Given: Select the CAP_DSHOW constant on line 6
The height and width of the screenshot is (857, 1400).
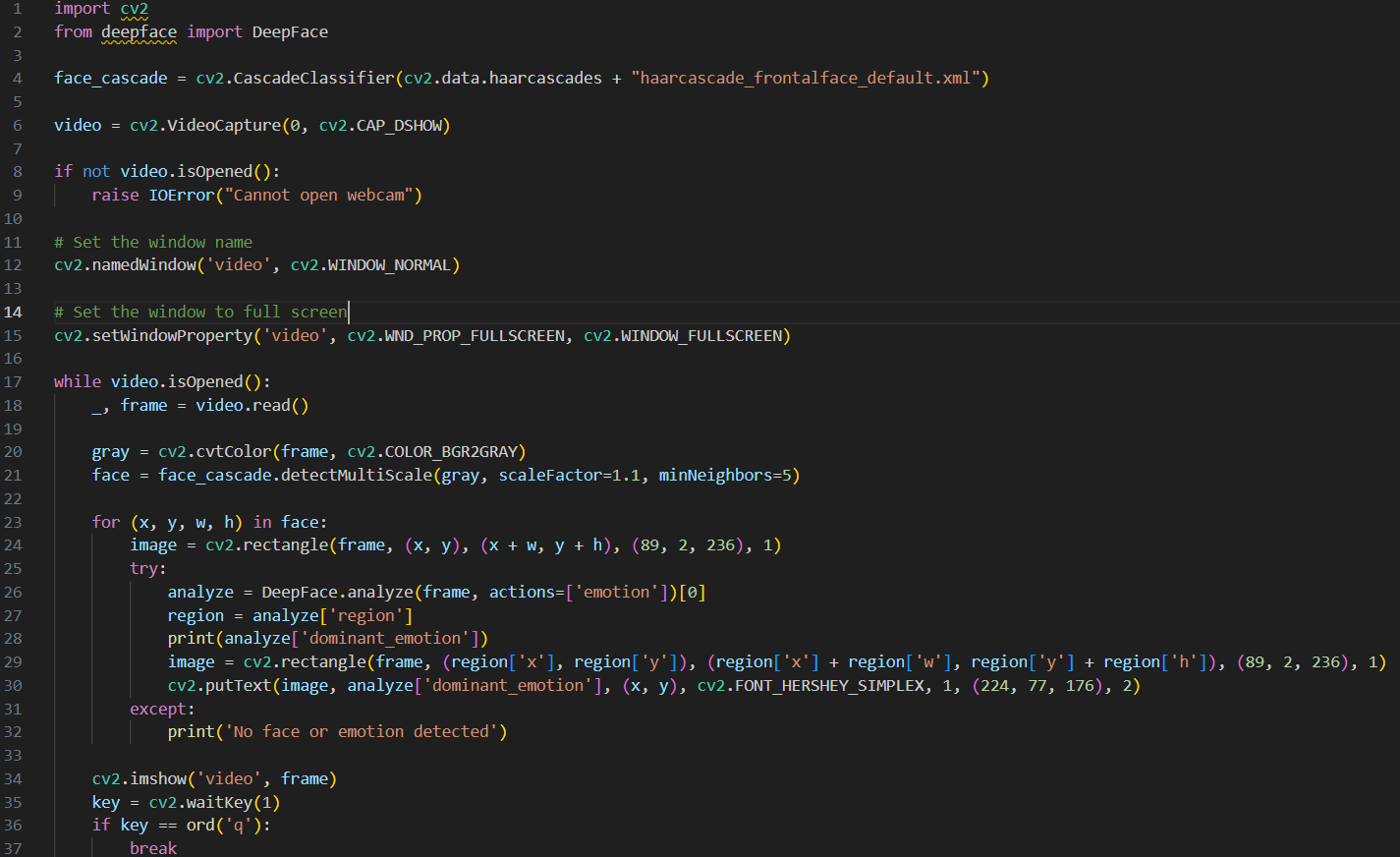Looking at the screenshot, I should [x=399, y=125].
